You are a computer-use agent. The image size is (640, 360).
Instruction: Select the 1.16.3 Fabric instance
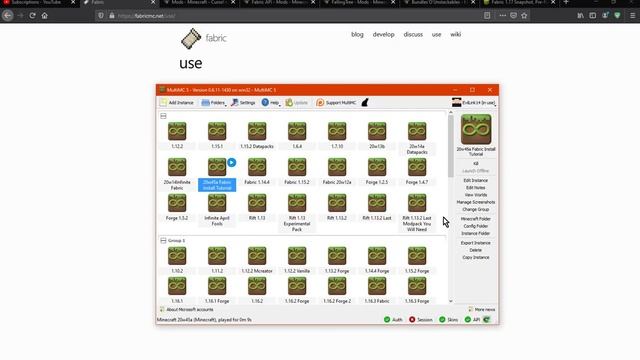coord(377,290)
